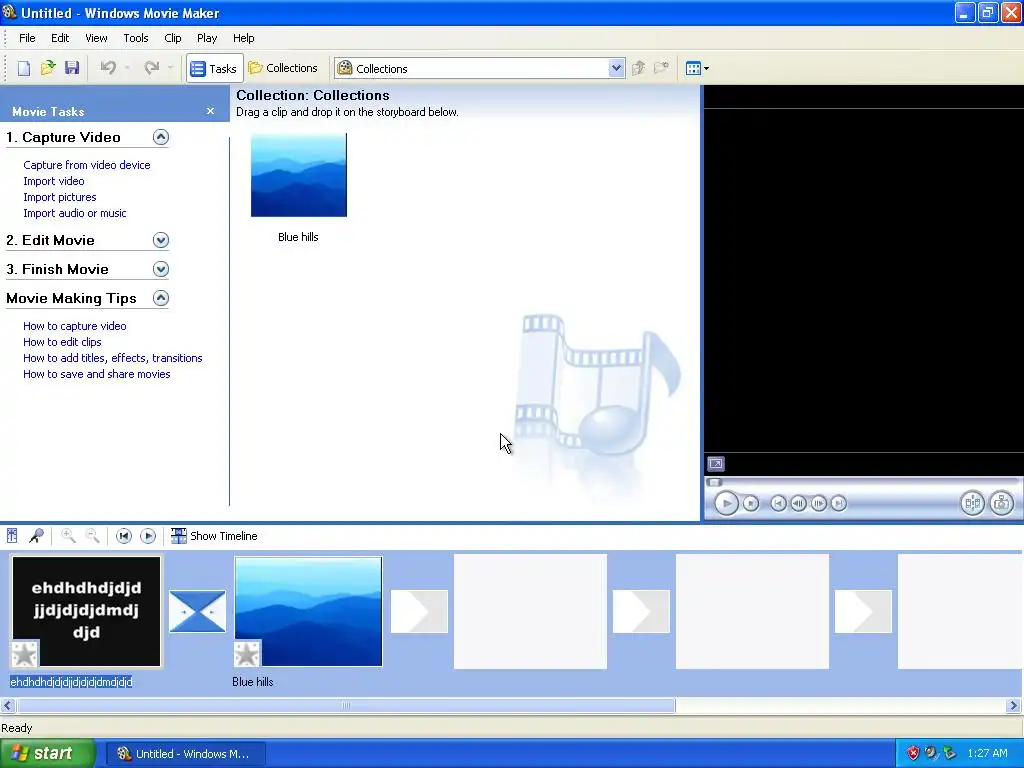Click the Next Frame button
This screenshot has width=1024, height=768.
pyautogui.click(x=818, y=504)
